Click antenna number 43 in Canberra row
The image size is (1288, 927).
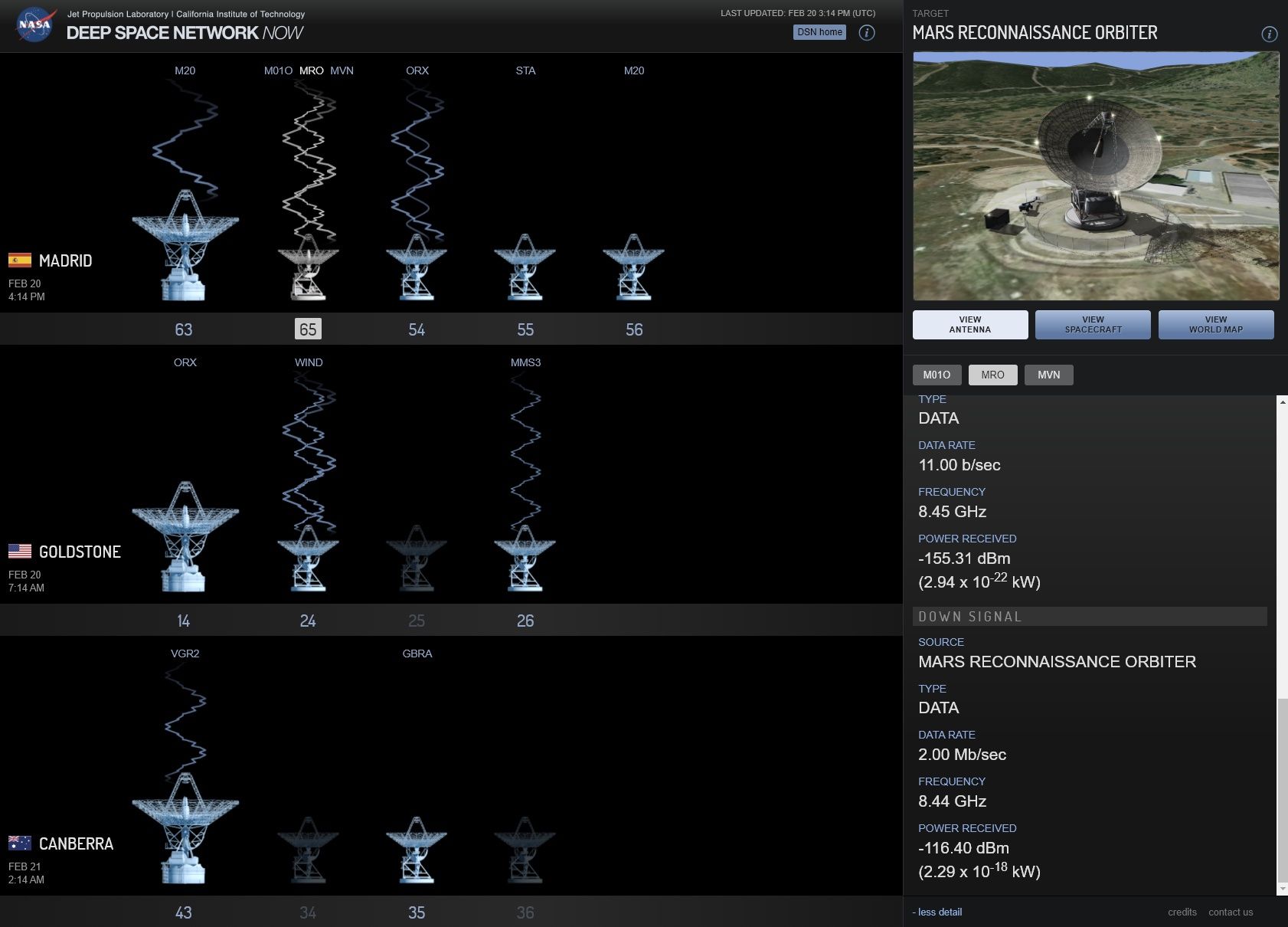(184, 912)
